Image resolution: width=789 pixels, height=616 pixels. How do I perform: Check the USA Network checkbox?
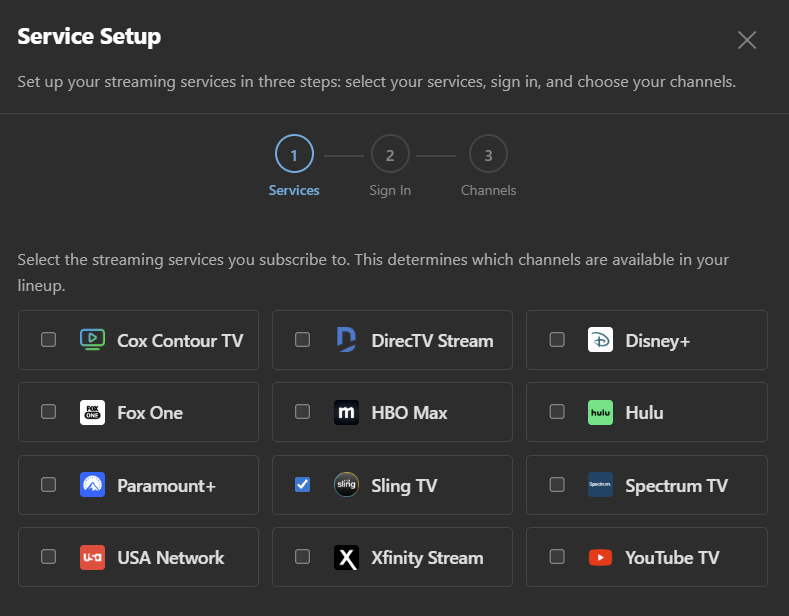pyautogui.click(x=48, y=557)
